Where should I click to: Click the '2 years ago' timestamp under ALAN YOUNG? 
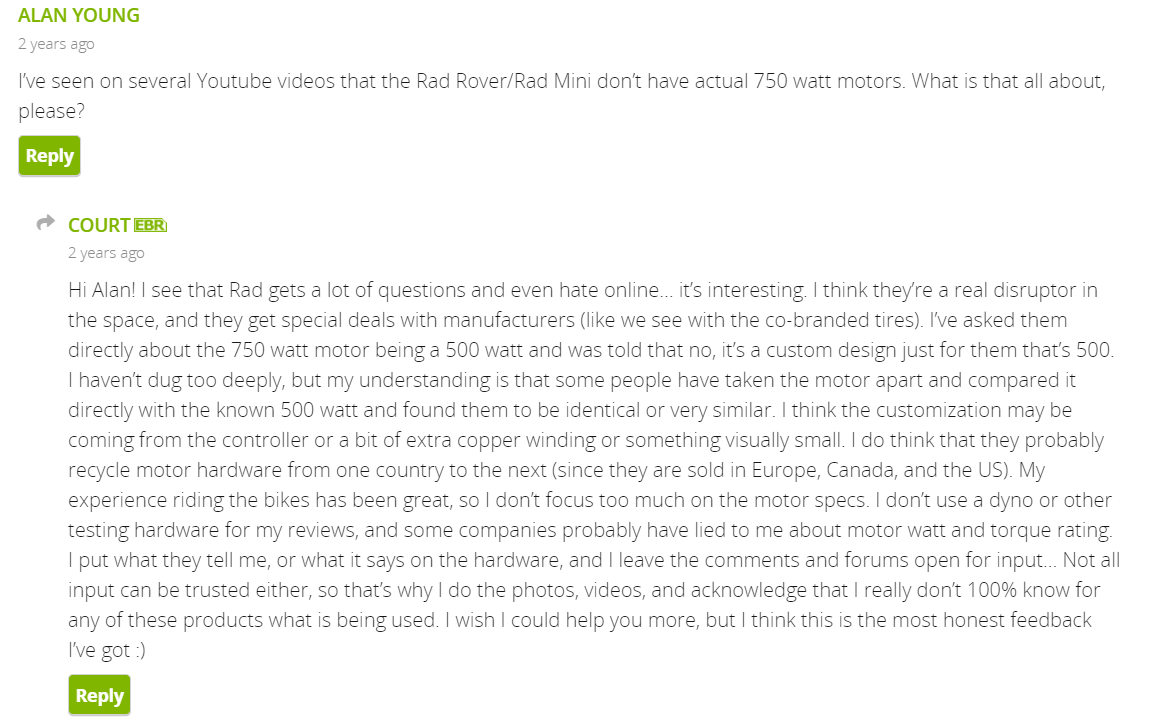click(56, 44)
